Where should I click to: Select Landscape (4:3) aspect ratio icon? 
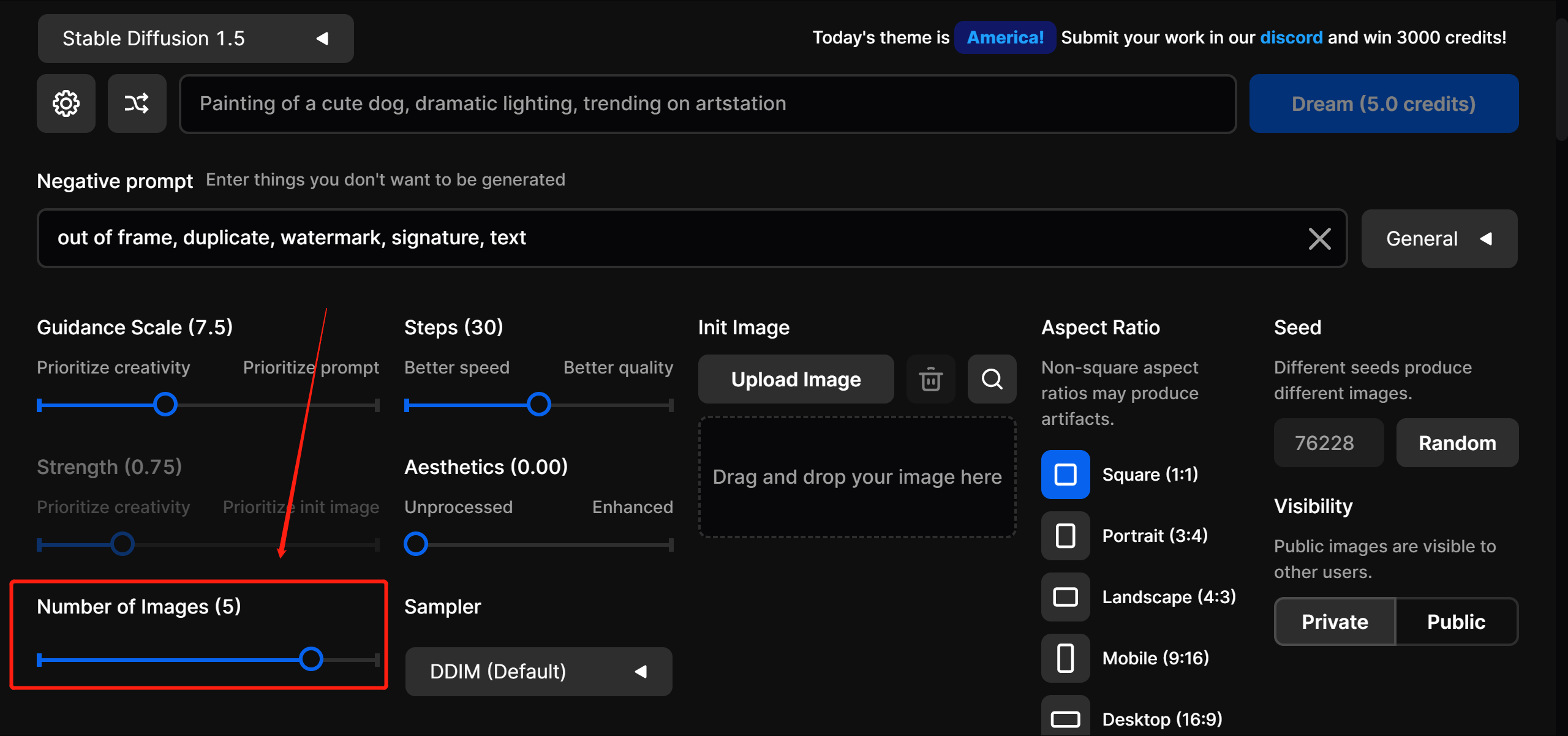click(x=1065, y=597)
